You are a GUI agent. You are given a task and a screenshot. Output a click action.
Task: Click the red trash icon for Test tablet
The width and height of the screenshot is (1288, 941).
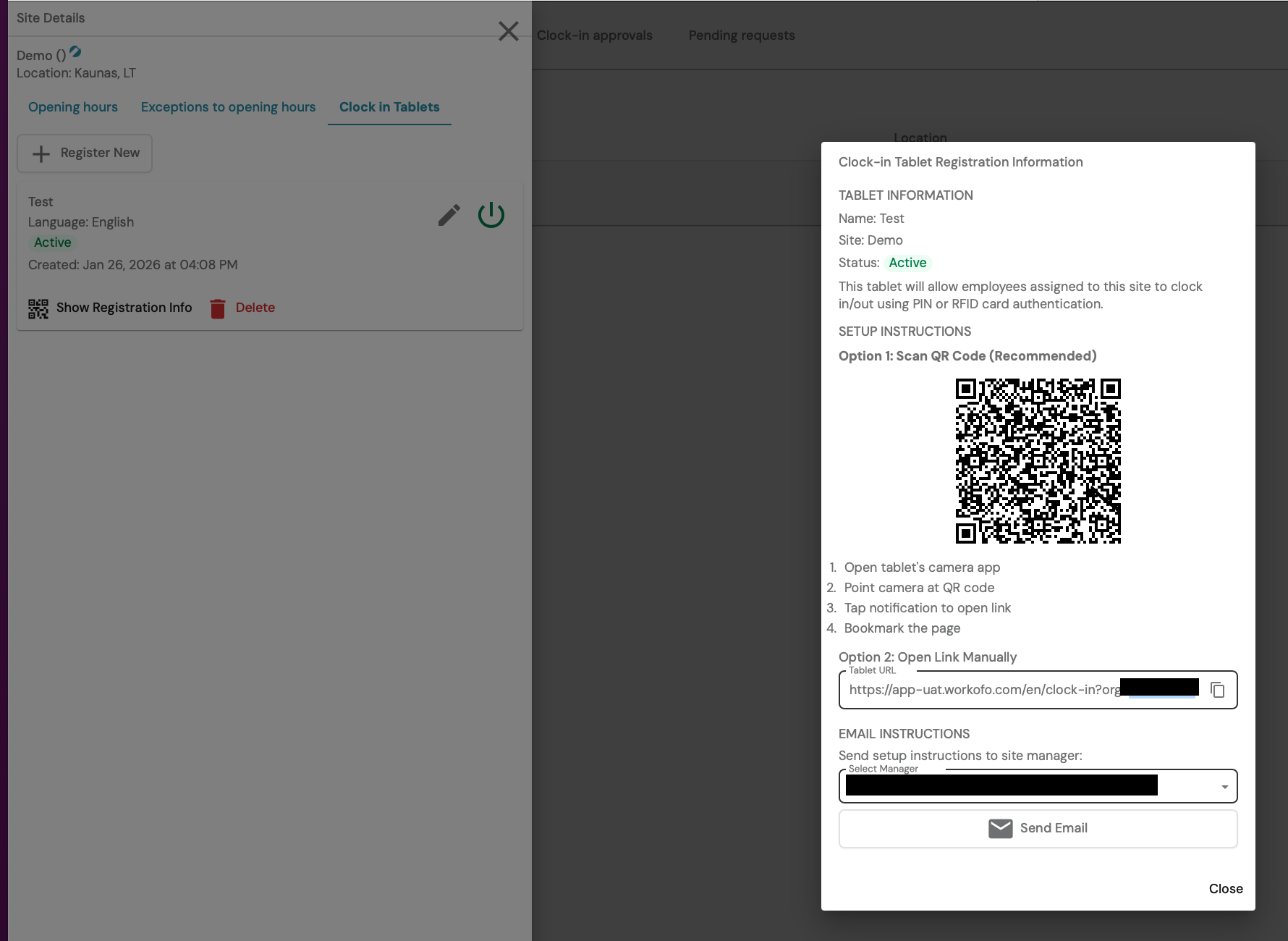pyautogui.click(x=218, y=308)
